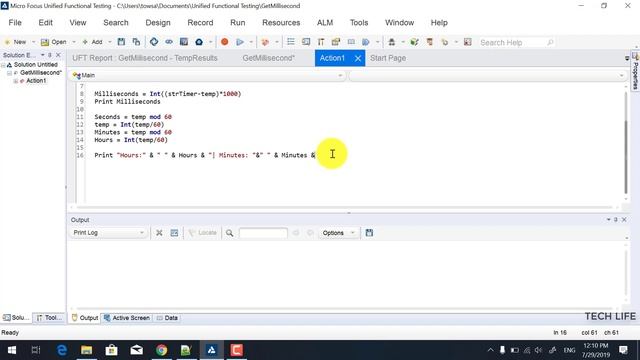This screenshot has width=640, height=360.
Task: Click the green cube icon in toolbar
Action: 415,42
